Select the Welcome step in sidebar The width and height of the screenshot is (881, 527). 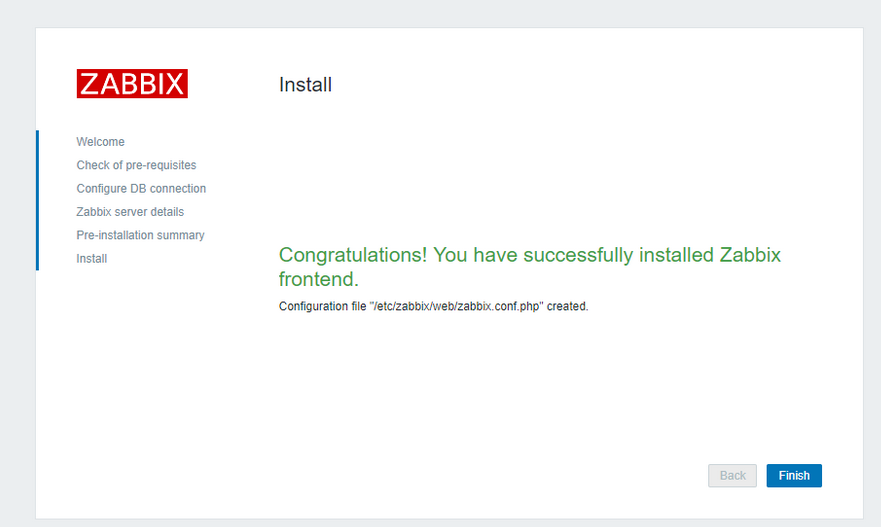[101, 142]
